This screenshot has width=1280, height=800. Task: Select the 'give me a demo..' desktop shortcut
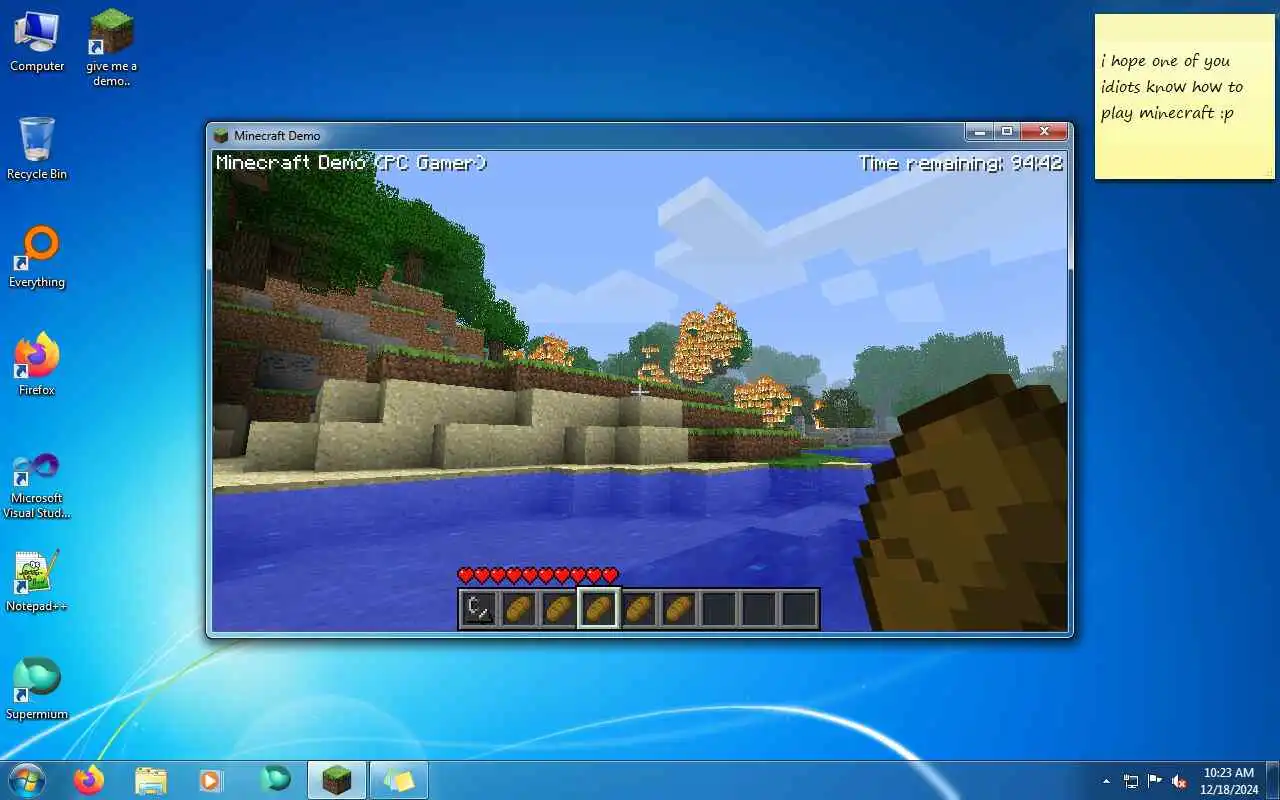pos(112,48)
